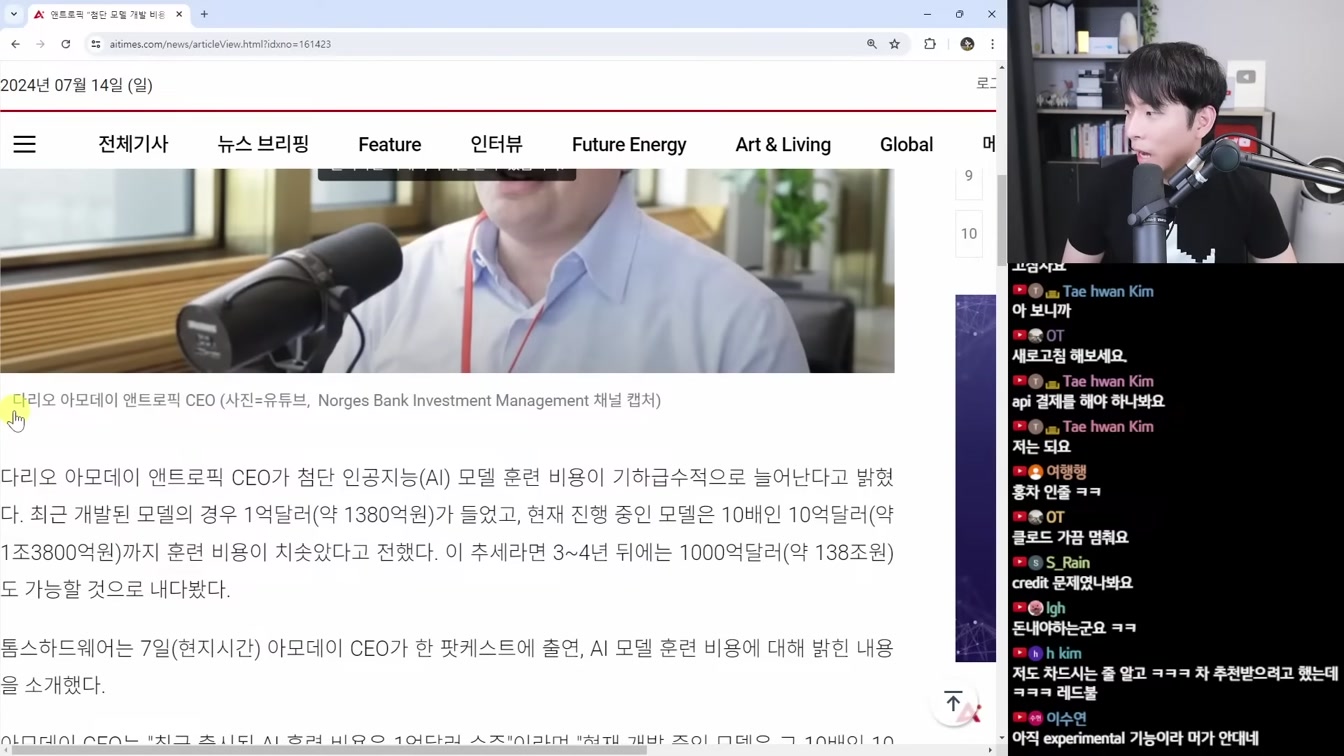Open the tab search dropdown arrow
Screen dimensions: 1344x756
click(14, 14)
